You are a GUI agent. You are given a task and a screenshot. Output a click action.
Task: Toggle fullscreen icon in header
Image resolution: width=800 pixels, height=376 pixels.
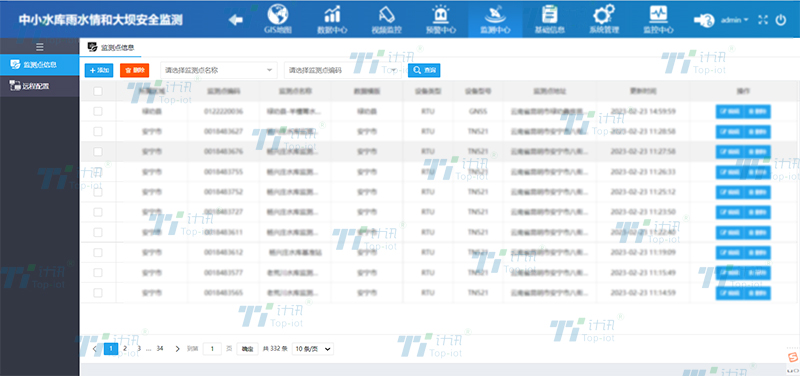[763, 20]
